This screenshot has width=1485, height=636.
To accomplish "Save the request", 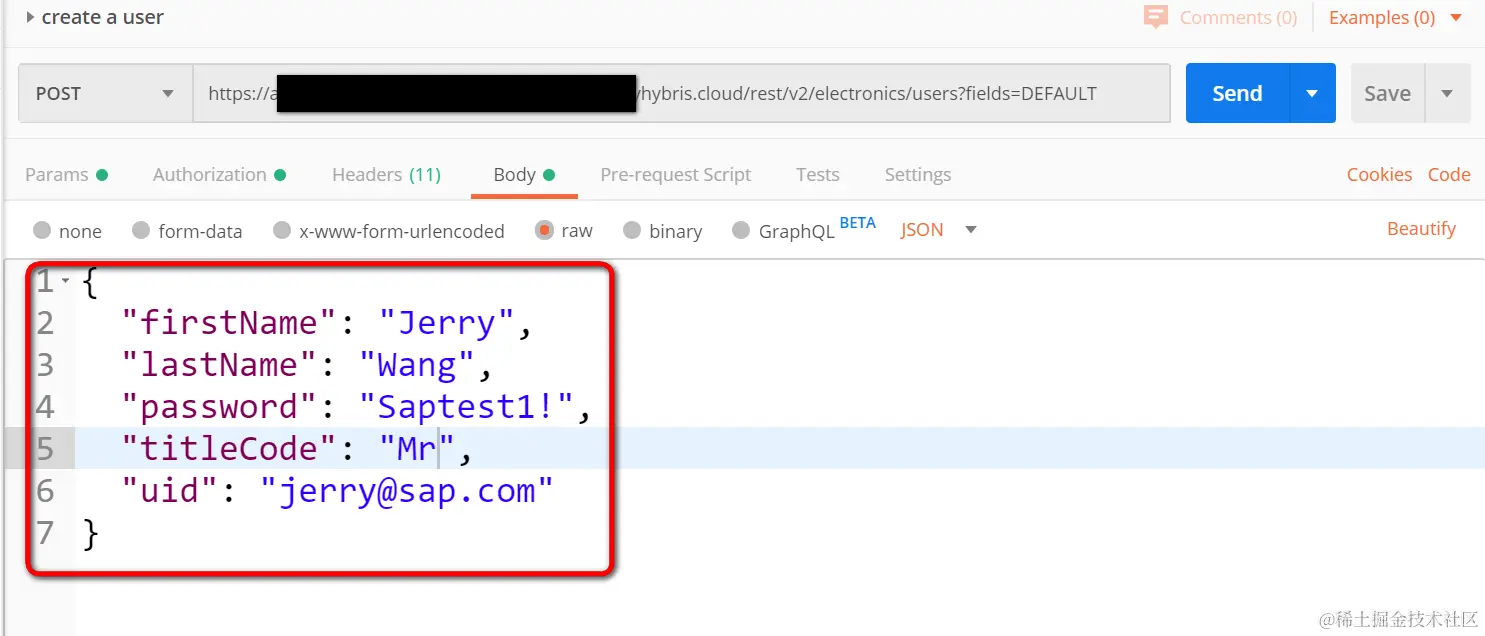I will [1386, 93].
